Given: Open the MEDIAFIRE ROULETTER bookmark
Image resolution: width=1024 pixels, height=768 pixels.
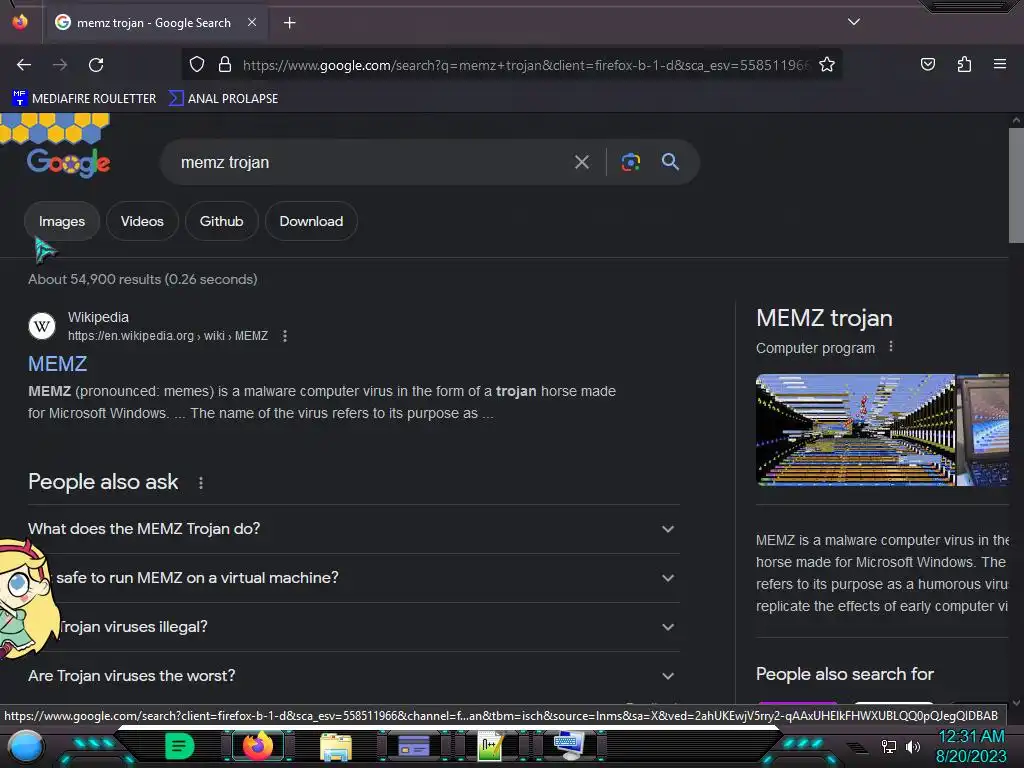Looking at the screenshot, I should (84, 99).
